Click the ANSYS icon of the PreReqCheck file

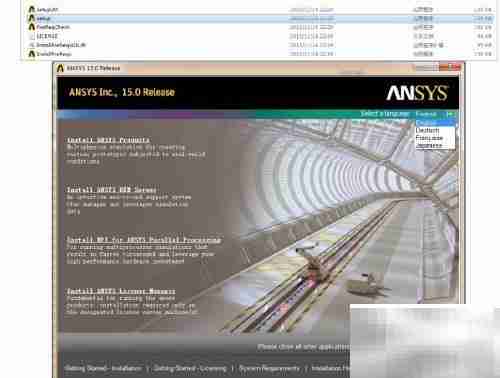[32, 27]
